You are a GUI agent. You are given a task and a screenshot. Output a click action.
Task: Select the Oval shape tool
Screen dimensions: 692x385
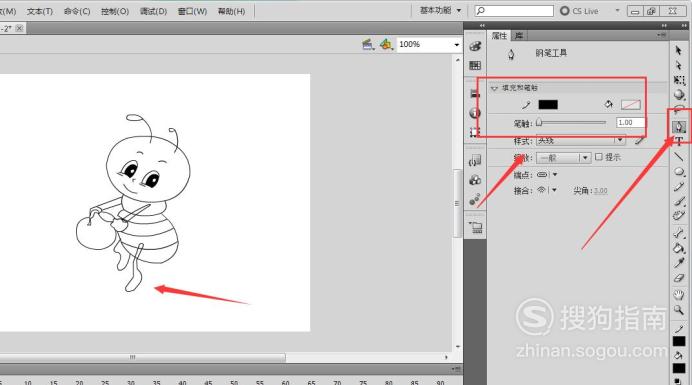click(679, 171)
